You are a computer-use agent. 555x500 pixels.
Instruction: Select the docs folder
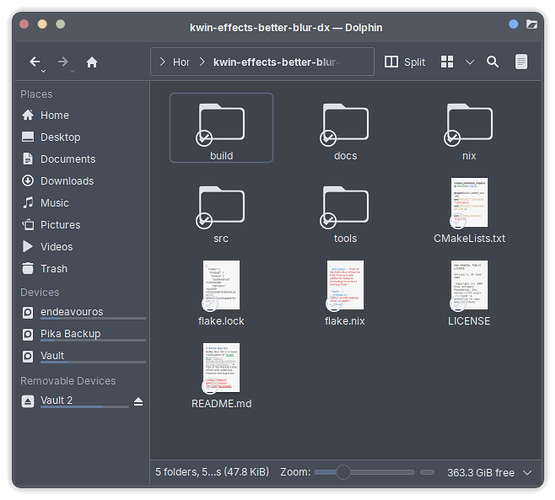click(x=345, y=128)
